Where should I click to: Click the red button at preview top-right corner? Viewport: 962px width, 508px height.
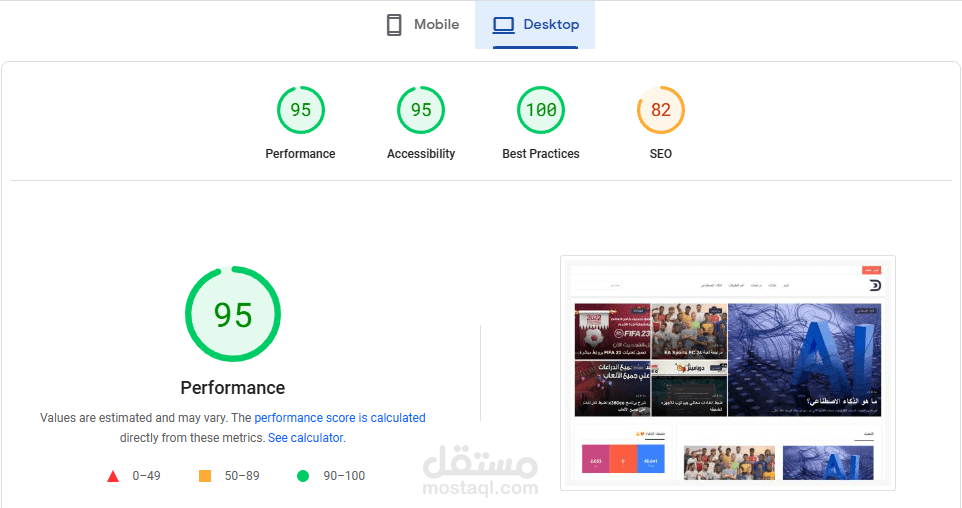click(x=871, y=270)
